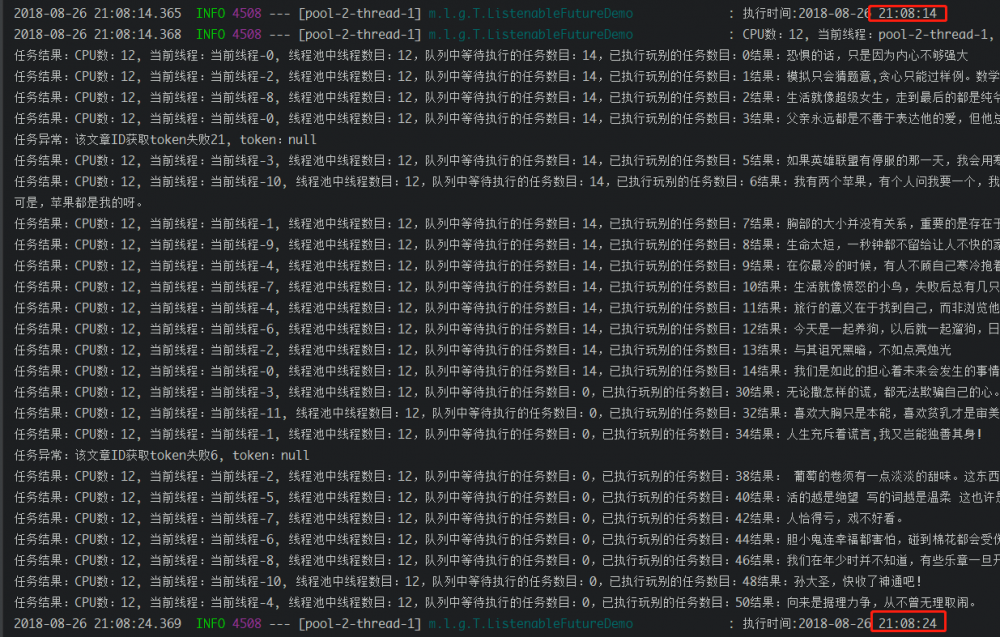Image resolution: width=1000 pixels, height=637 pixels.
Task: Click the timestamp "2018-08-26 21:08:14.368"
Action: tap(98, 34)
